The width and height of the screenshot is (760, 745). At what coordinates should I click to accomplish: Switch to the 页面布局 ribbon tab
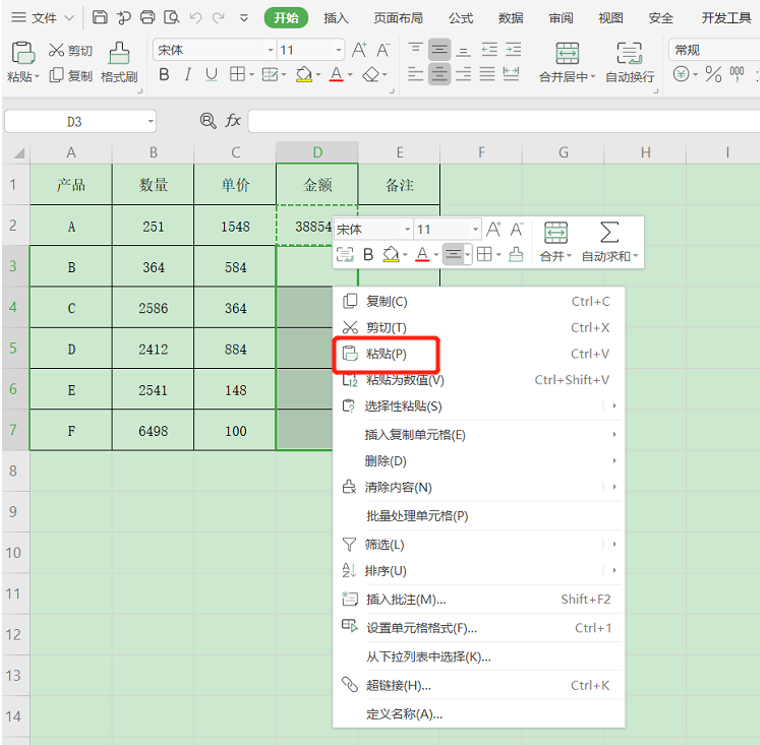pos(398,18)
